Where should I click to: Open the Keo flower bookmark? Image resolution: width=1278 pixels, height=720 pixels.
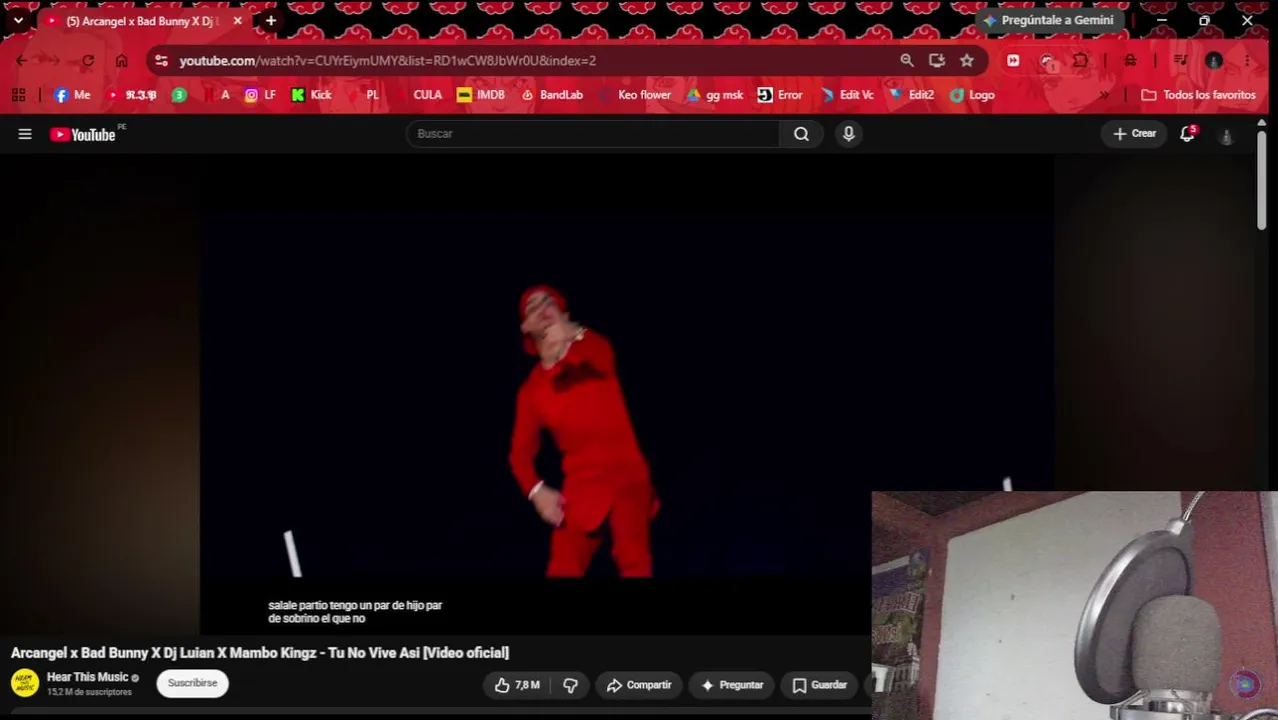tap(634, 95)
